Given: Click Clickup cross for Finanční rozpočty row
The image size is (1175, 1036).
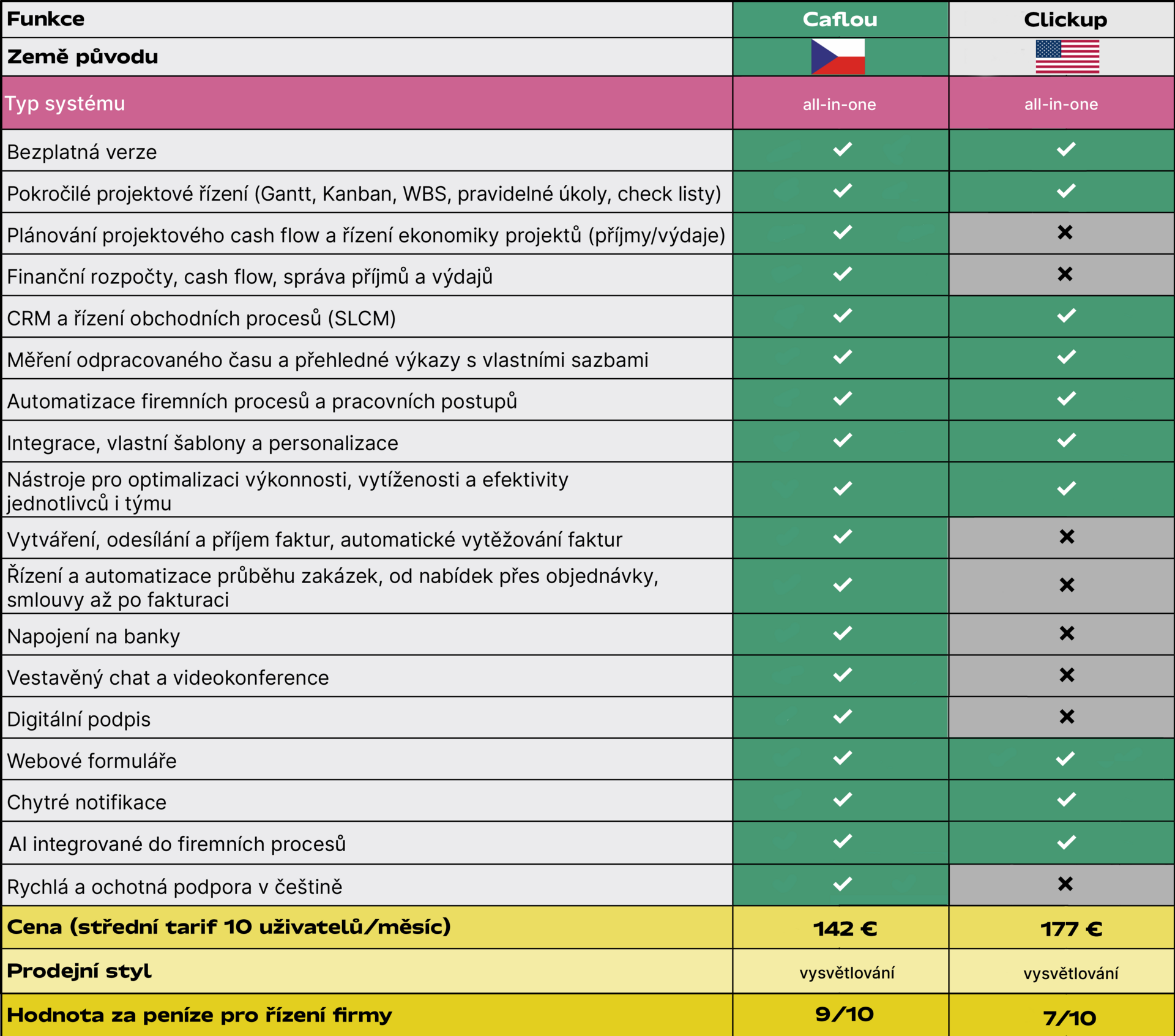Looking at the screenshot, I should pyautogui.click(x=1065, y=274).
